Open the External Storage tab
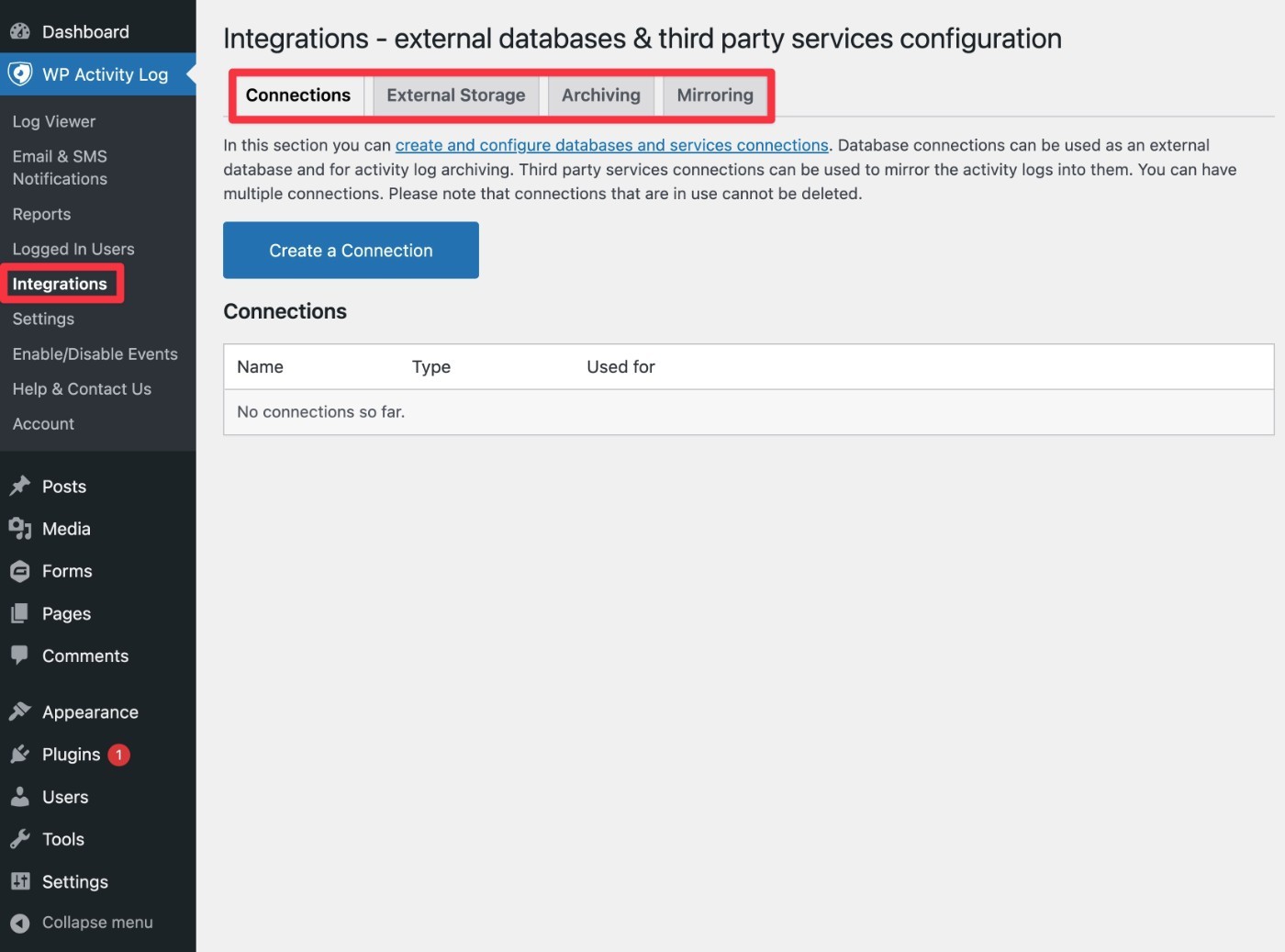 pyautogui.click(x=456, y=95)
